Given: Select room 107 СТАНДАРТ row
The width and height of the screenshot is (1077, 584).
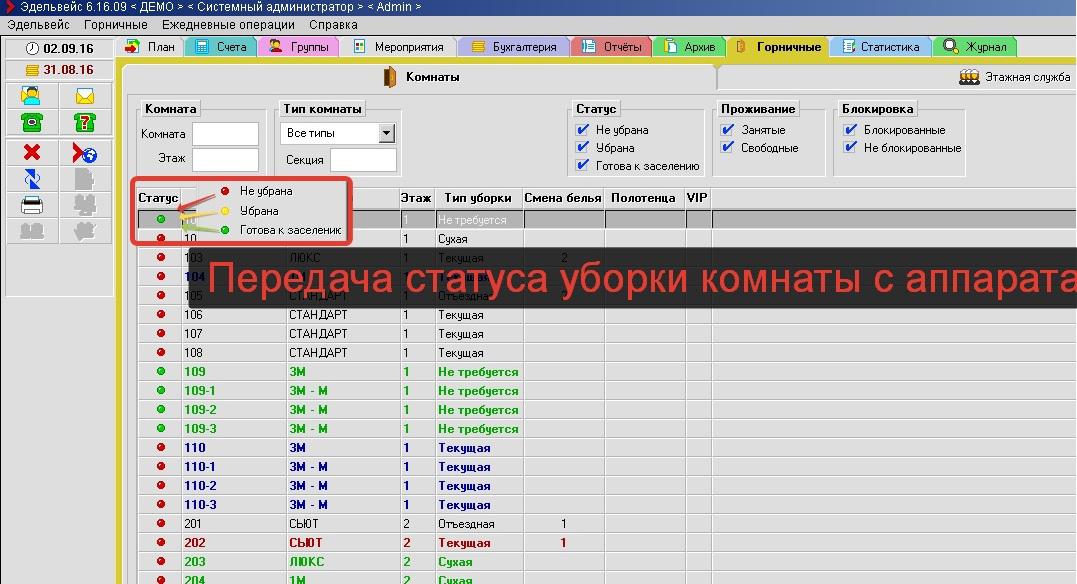Looking at the screenshot, I should click(606, 333).
